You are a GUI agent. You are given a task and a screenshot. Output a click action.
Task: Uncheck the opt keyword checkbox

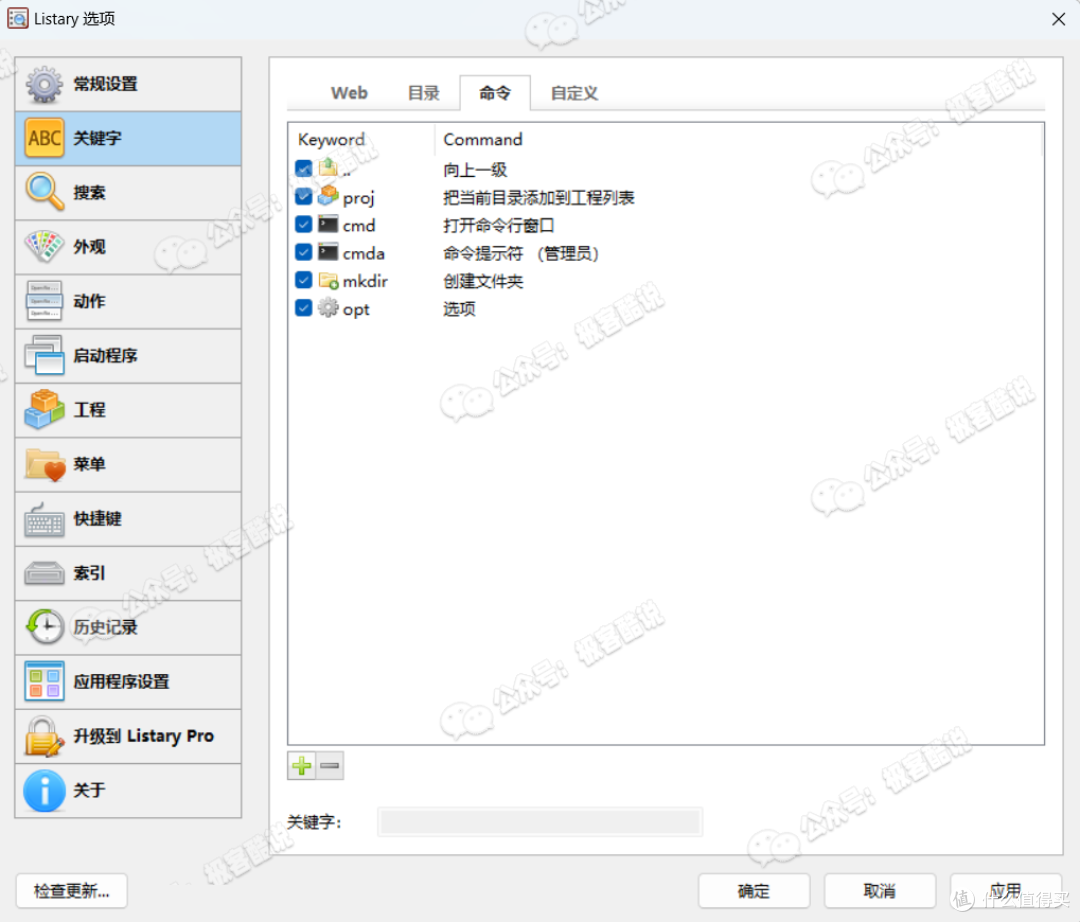(304, 308)
